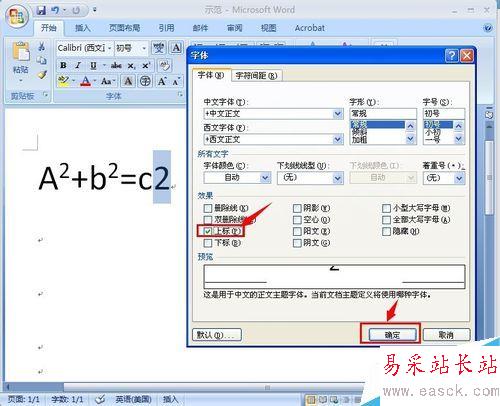Copy selection with the copy icon

pyautogui.click(x=42, y=60)
